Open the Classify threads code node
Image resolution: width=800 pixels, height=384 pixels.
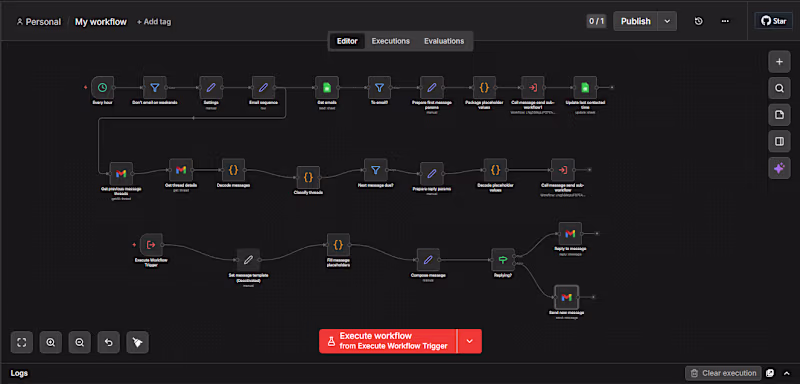click(x=308, y=177)
